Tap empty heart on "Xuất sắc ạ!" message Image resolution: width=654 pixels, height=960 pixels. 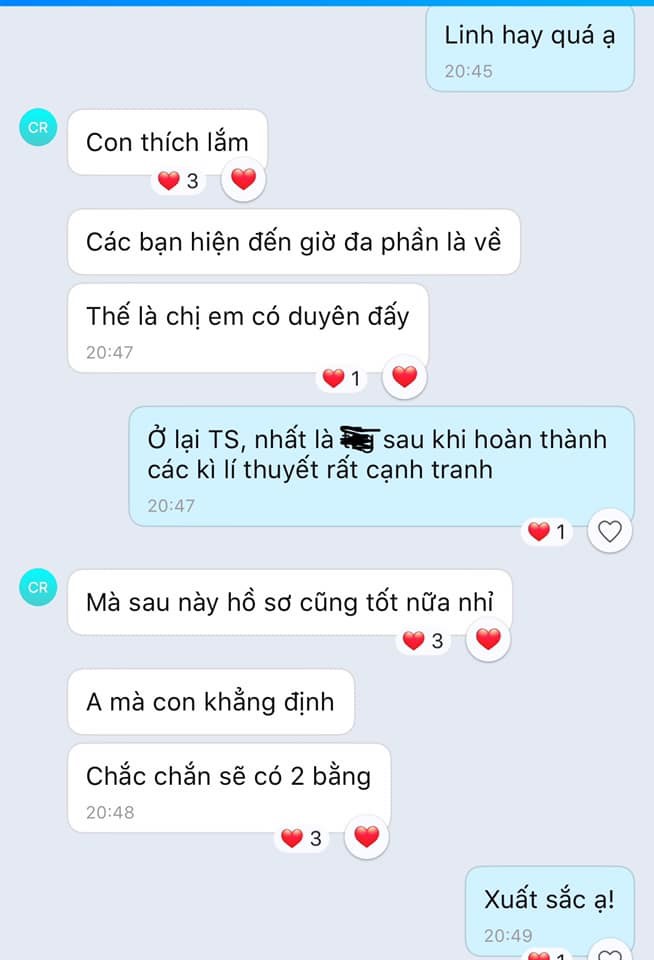tap(610, 951)
